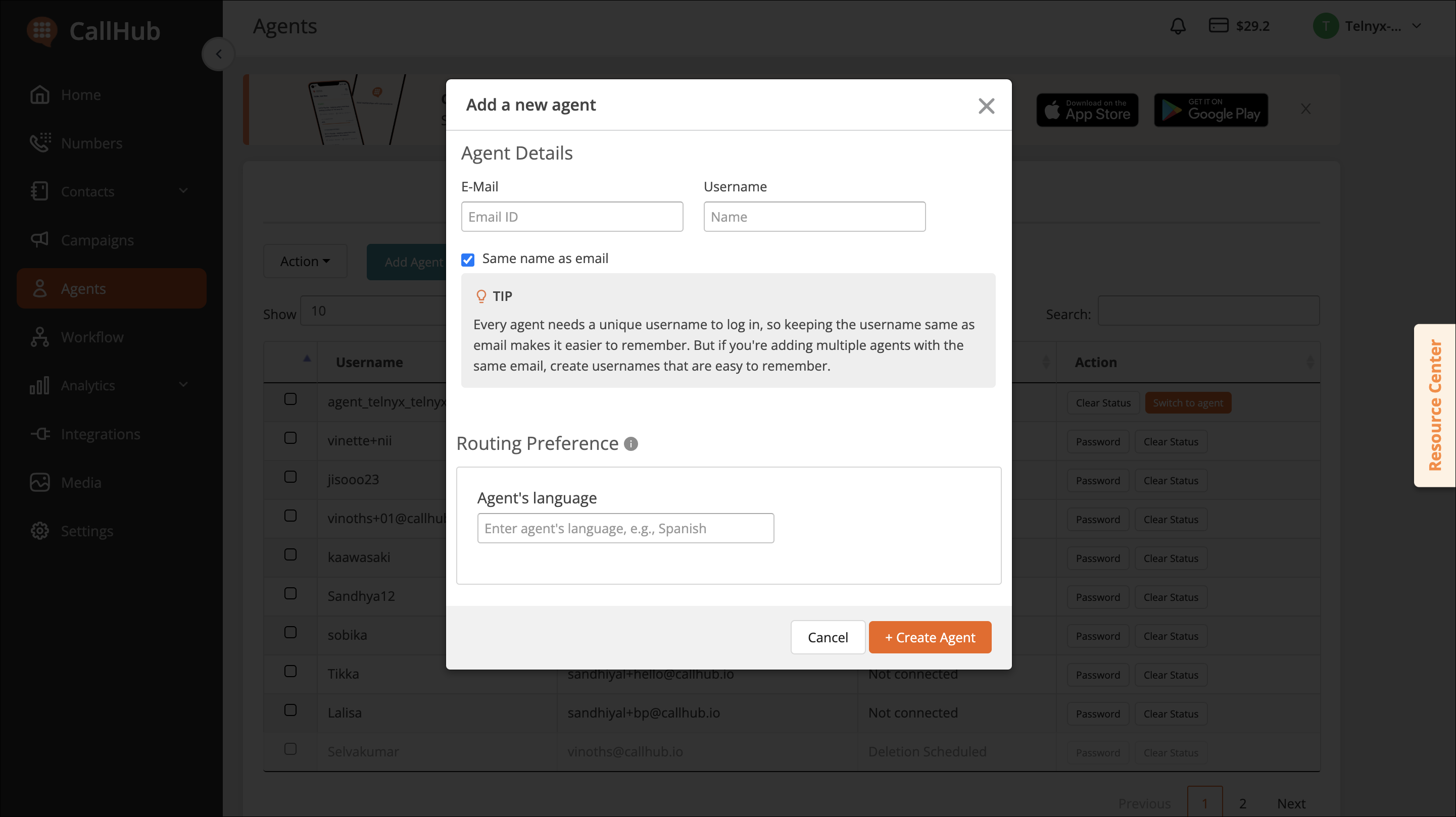
Task: Click Password button in vinette+nii row
Action: coord(1098,442)
